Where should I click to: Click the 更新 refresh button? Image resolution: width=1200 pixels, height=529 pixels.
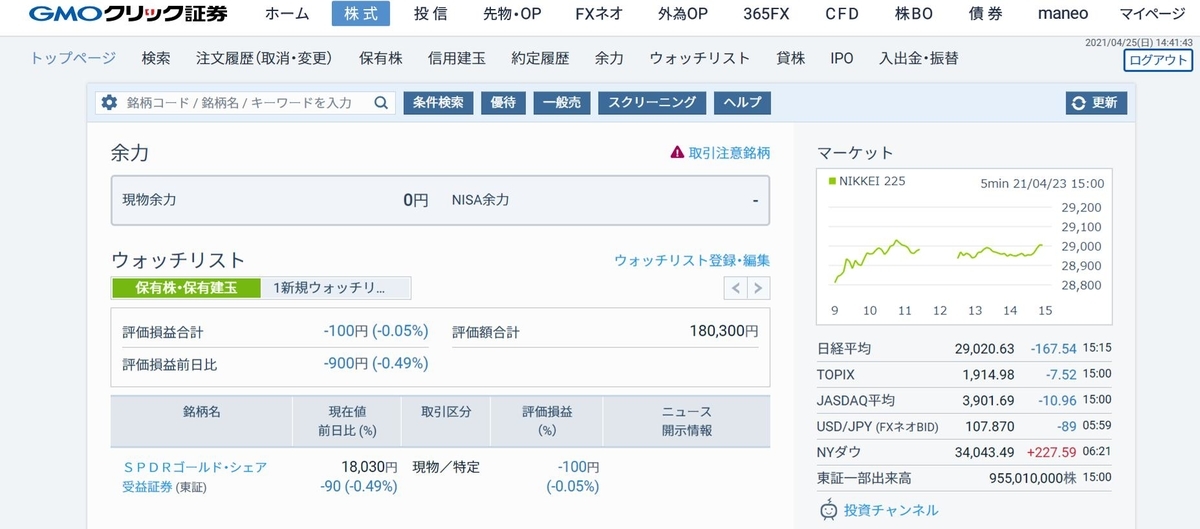coord(1096,103)
